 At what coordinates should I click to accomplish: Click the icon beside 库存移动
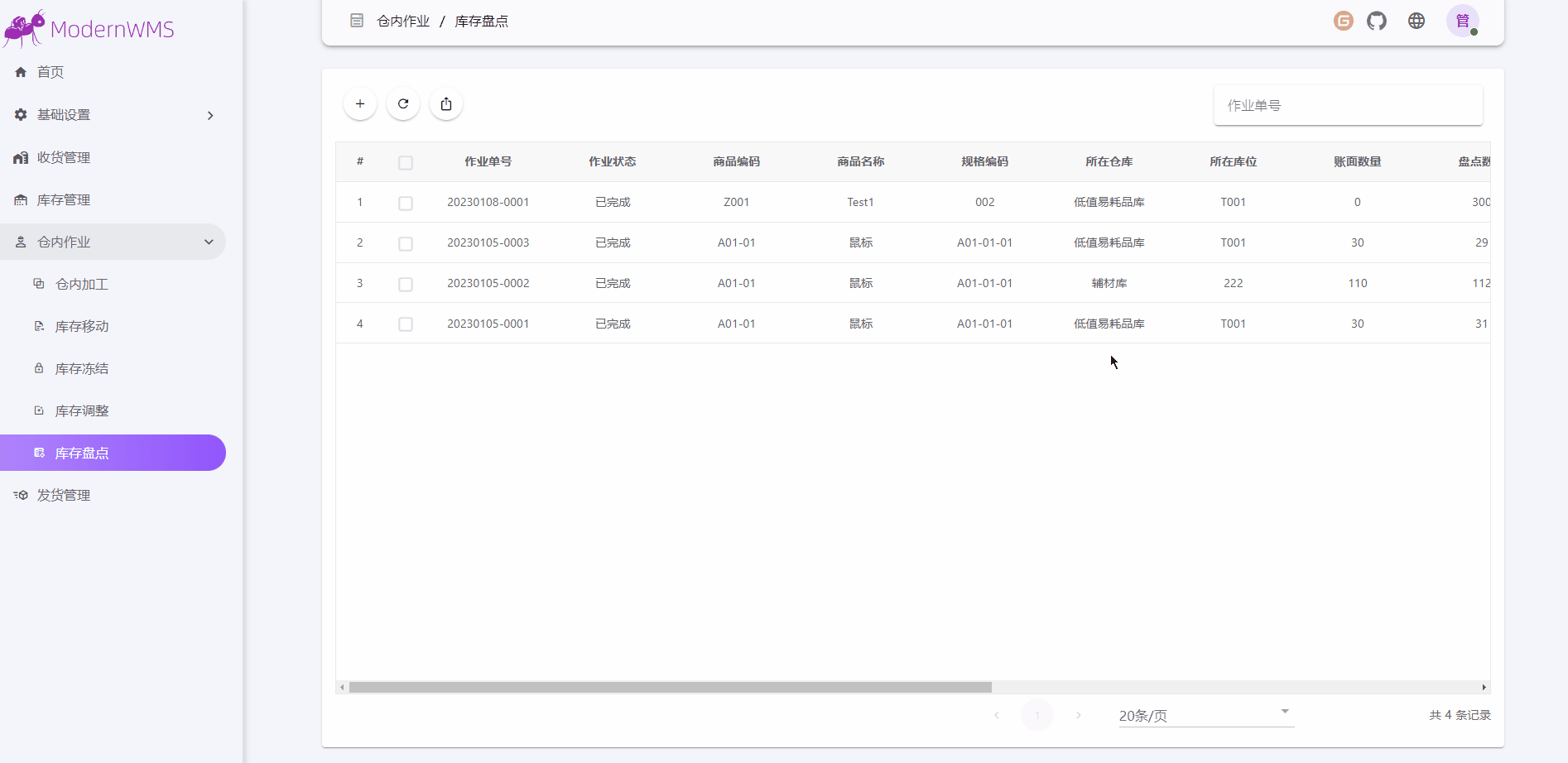point(39,326)
